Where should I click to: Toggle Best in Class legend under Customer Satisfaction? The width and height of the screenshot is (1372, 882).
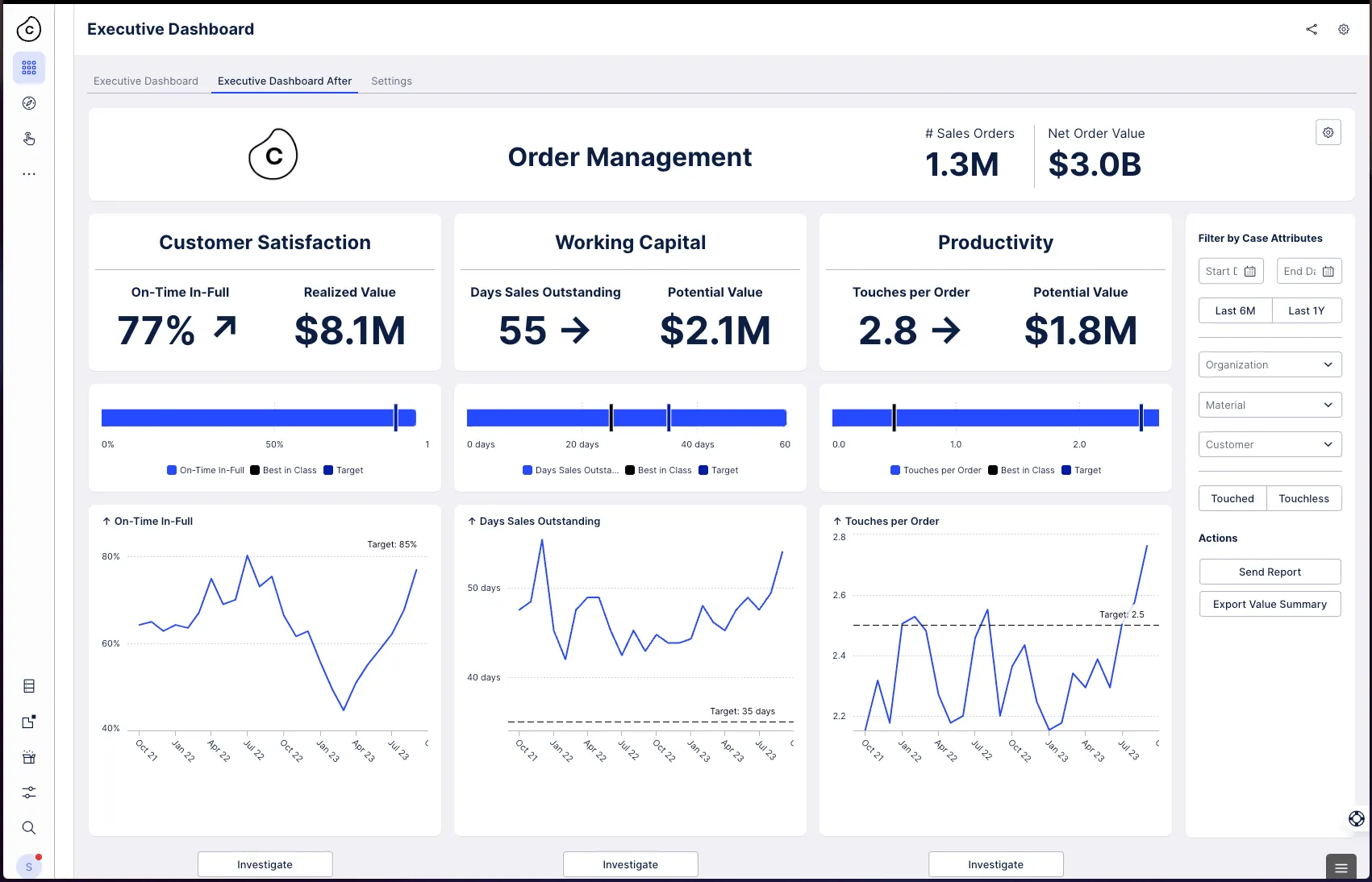coord(284,470)
